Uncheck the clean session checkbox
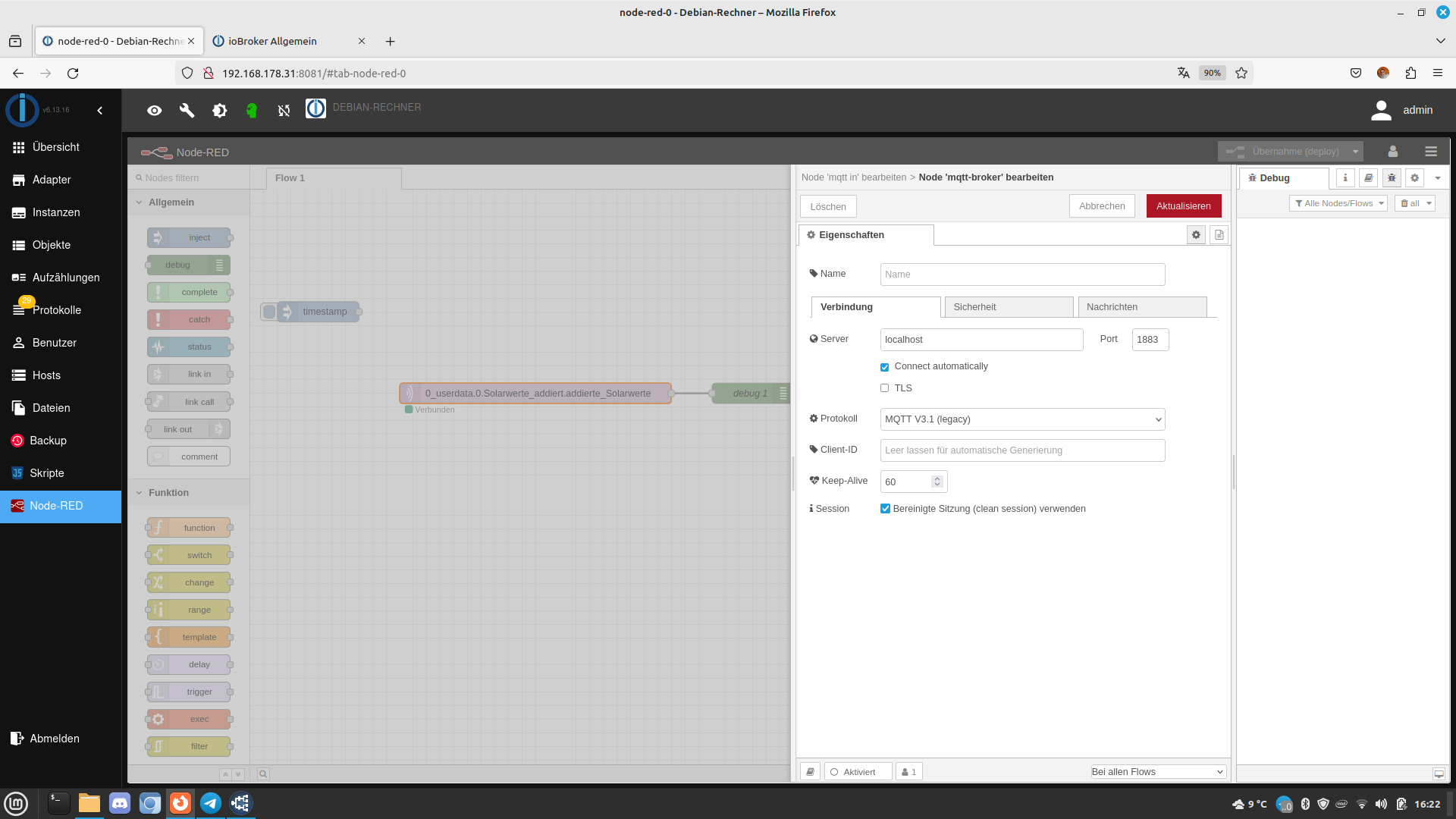The height and width of the screenshot is (819, 1456). click(885, 509)
